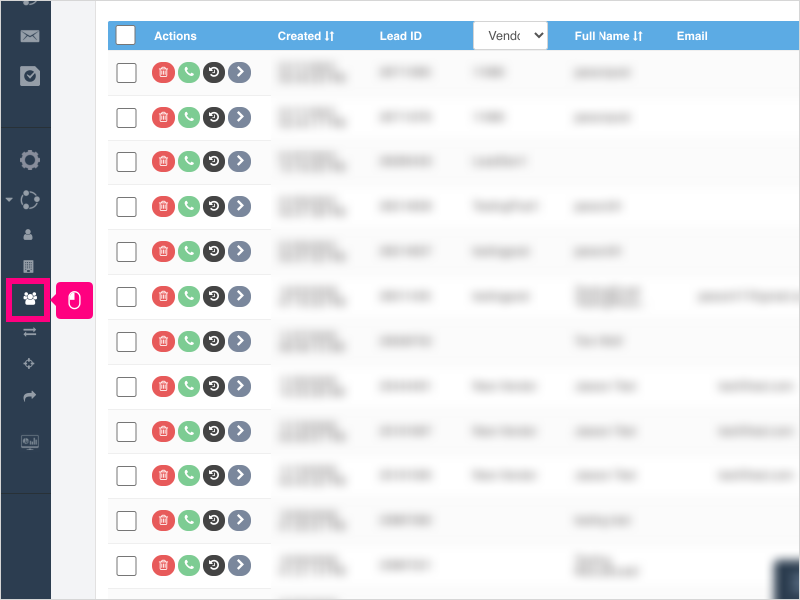This screenshot has height=600, width=800.
Task: Open the building icon in sidebar
Action: [x=29, y=266]
